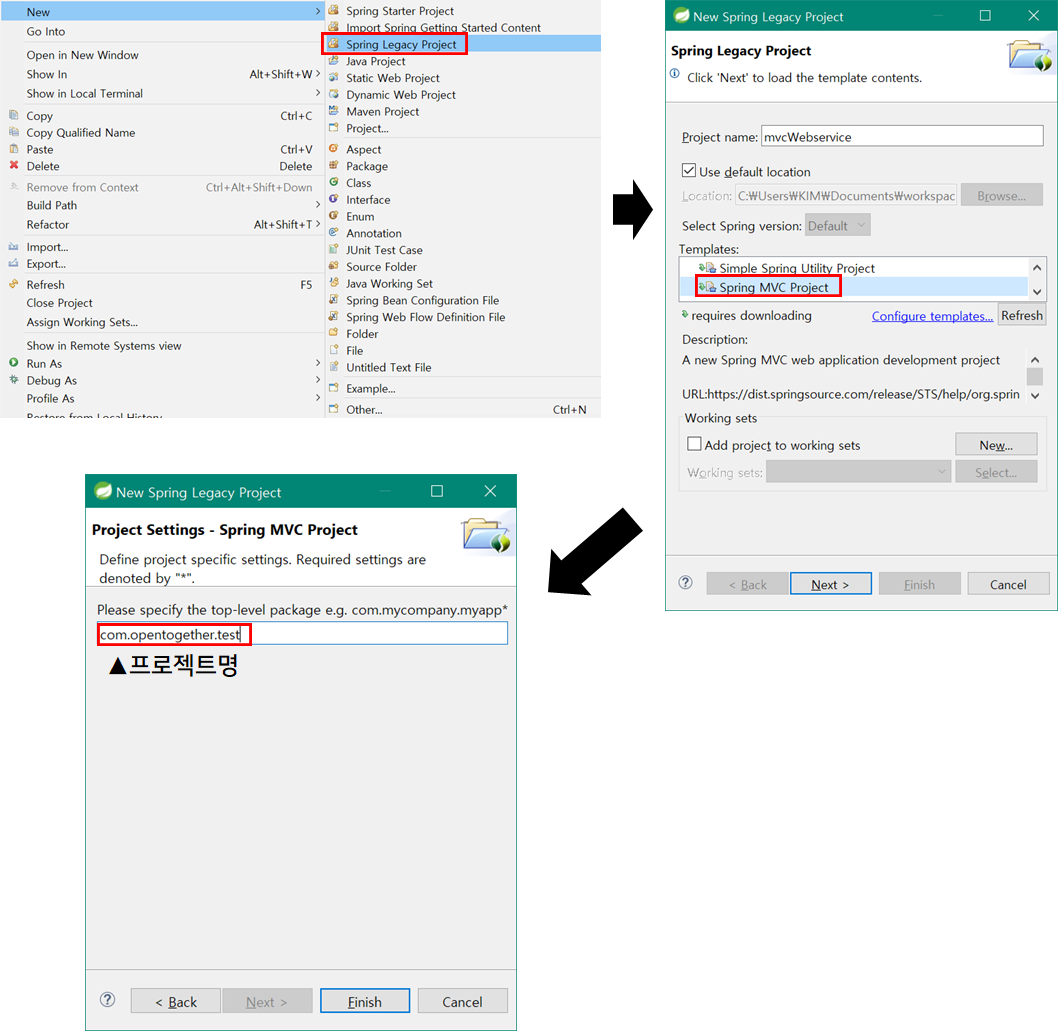Click the Maven Project icon

333,111
